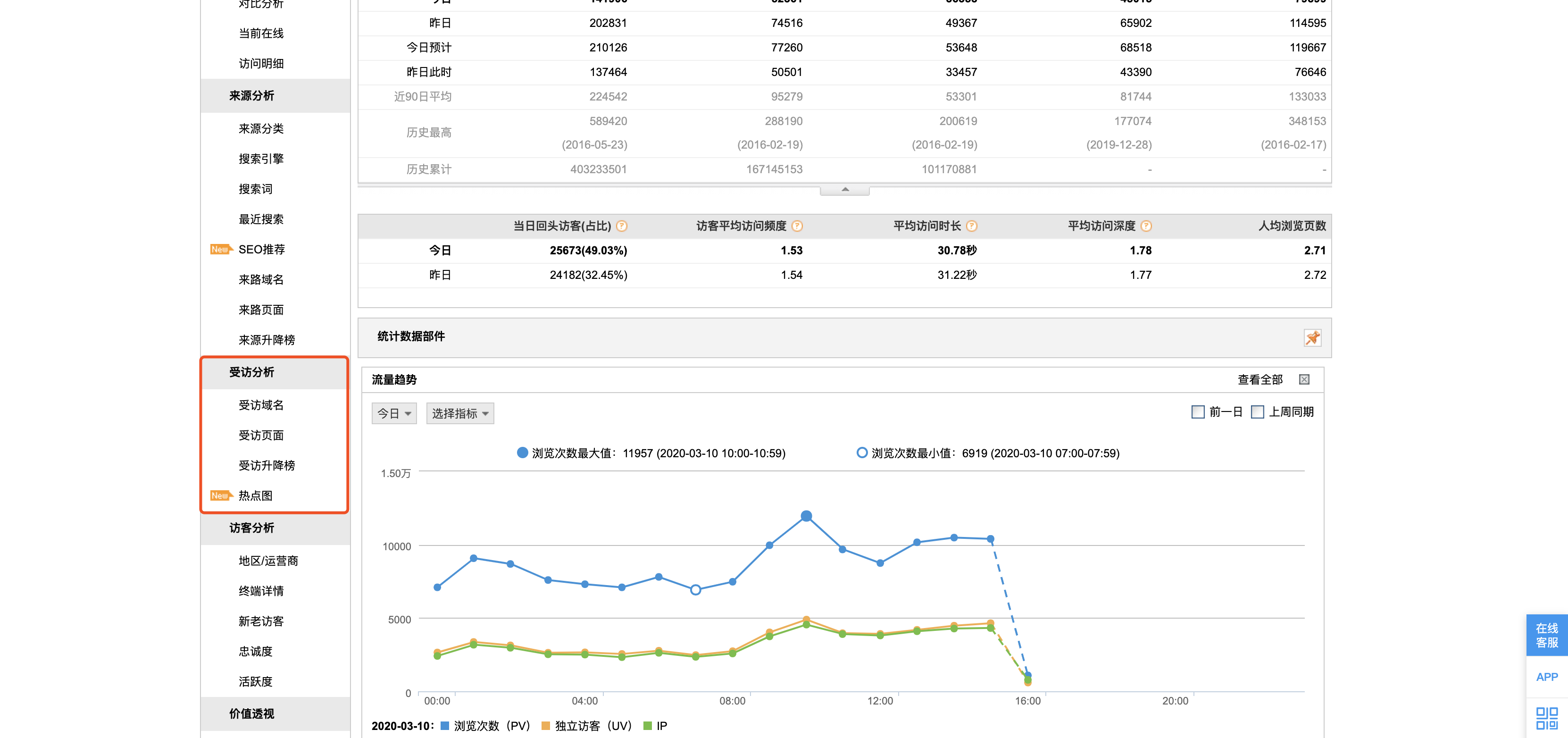Toggle 浏览次数 (PV) blue legend swatch
1568x738 pixels.
pyautogui.click(x=445, y=726)
